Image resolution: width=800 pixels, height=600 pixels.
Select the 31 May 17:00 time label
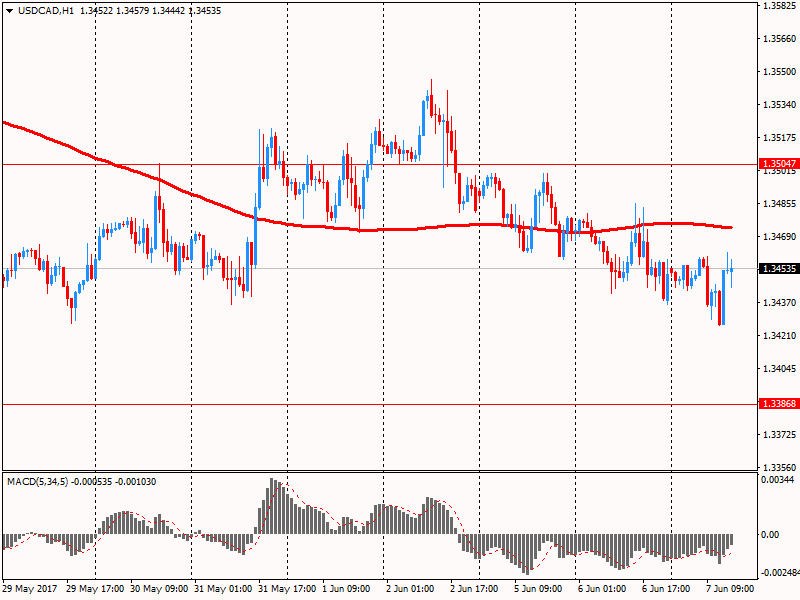click(287, 589)
